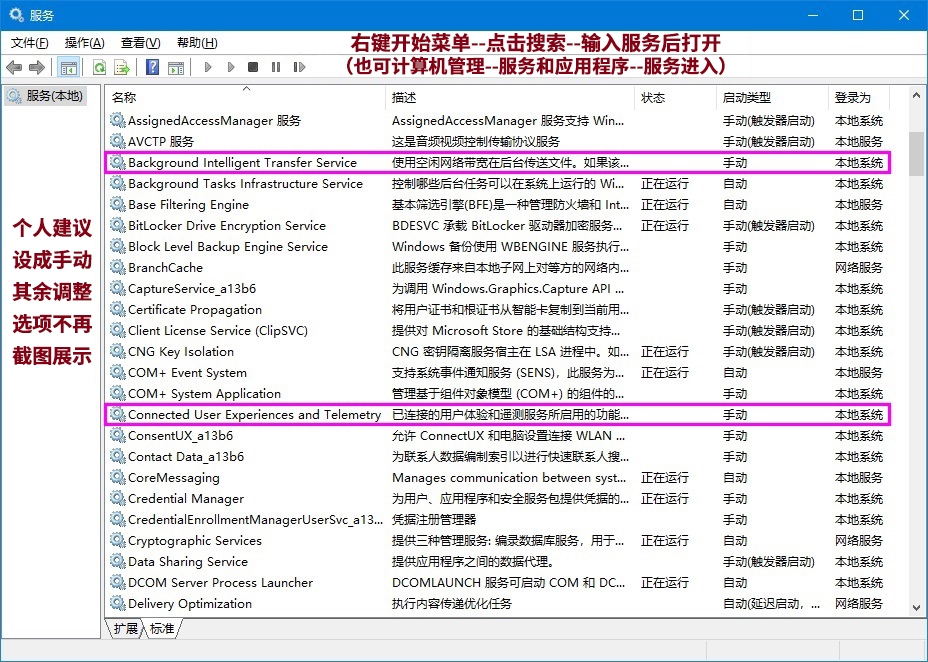Image resolution: width=928 pixels, height=662 pixels.
Task: Click the description 执行内容传递优化任务
Action: (x=452, y=603)
